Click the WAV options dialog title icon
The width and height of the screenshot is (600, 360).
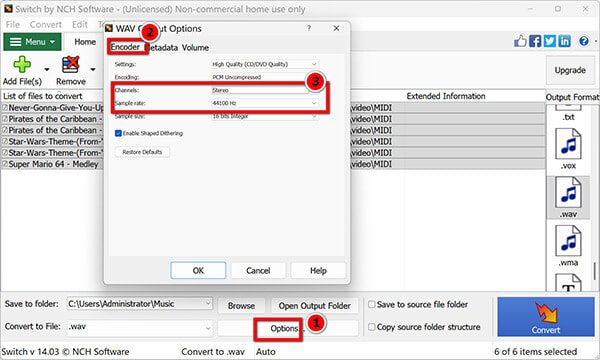click(109, 28)
